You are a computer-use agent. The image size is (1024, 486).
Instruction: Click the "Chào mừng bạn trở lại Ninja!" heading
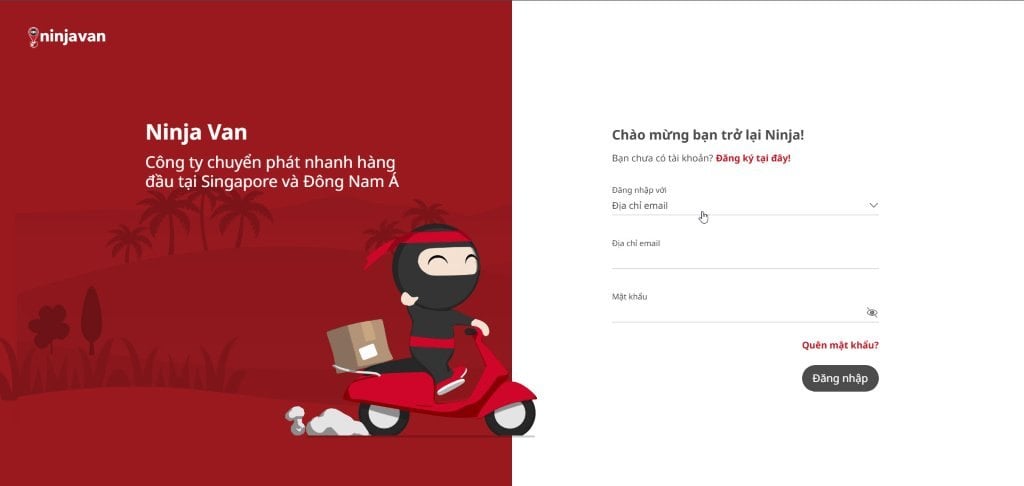click(708, 135)
